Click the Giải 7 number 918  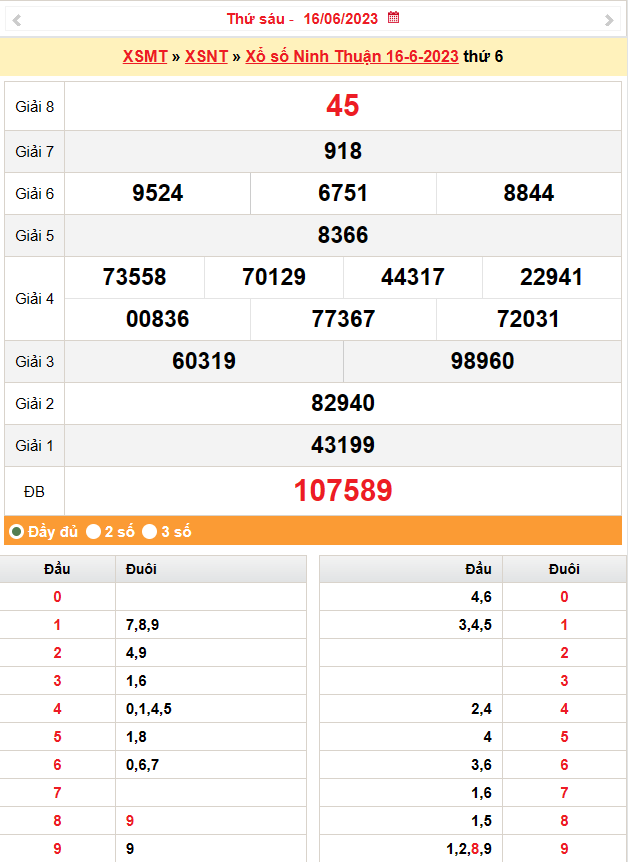point(342,152)
